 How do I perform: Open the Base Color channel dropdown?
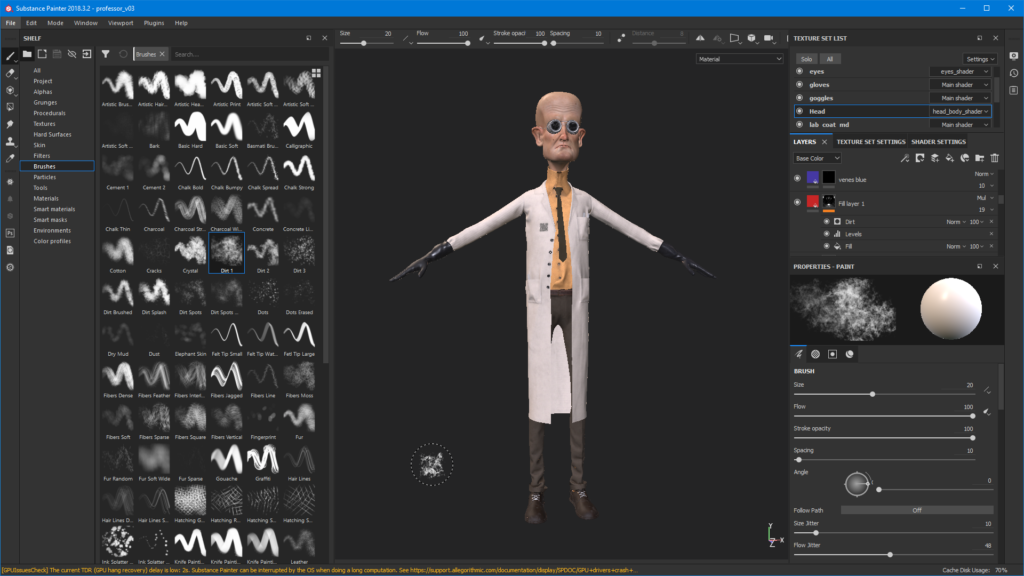click(818, 158)
